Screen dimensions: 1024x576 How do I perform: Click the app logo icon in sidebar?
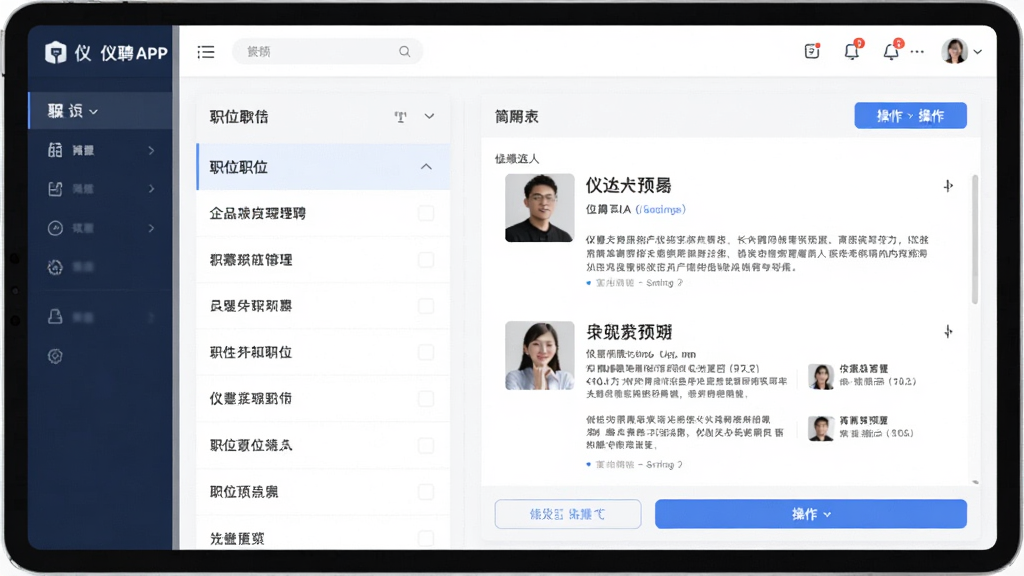[56, 52]
